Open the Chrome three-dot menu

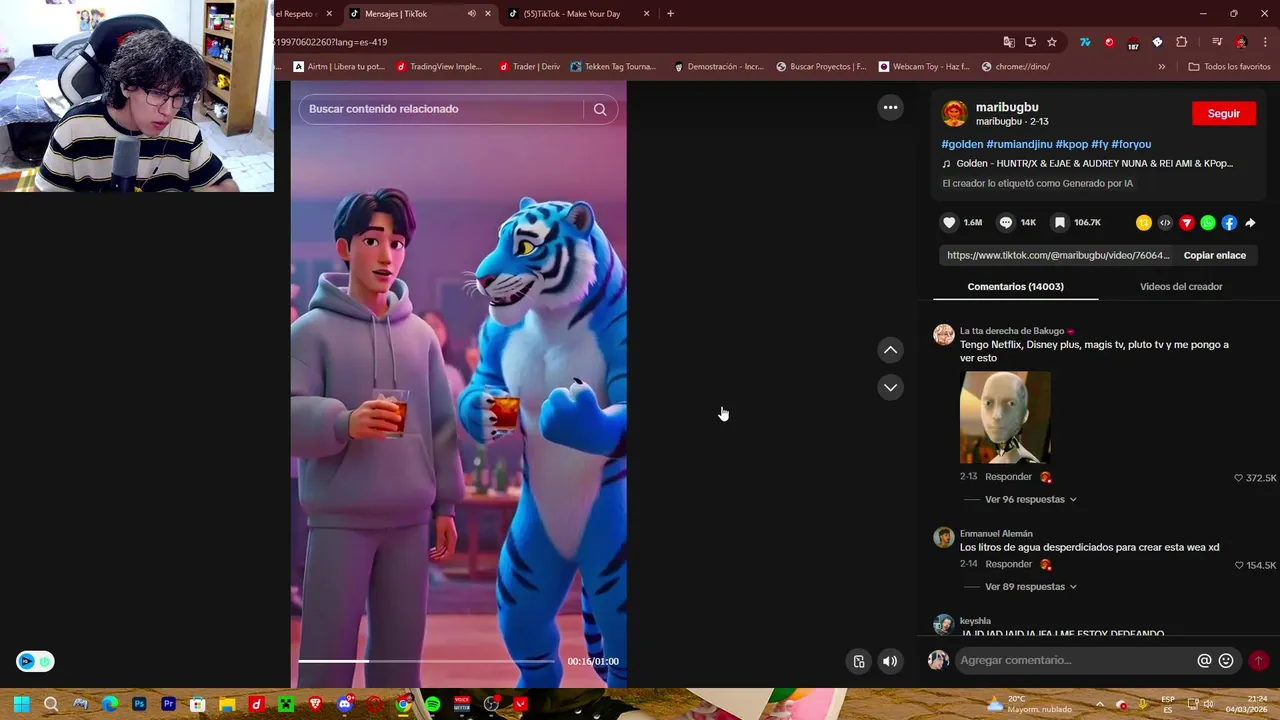1266,42
